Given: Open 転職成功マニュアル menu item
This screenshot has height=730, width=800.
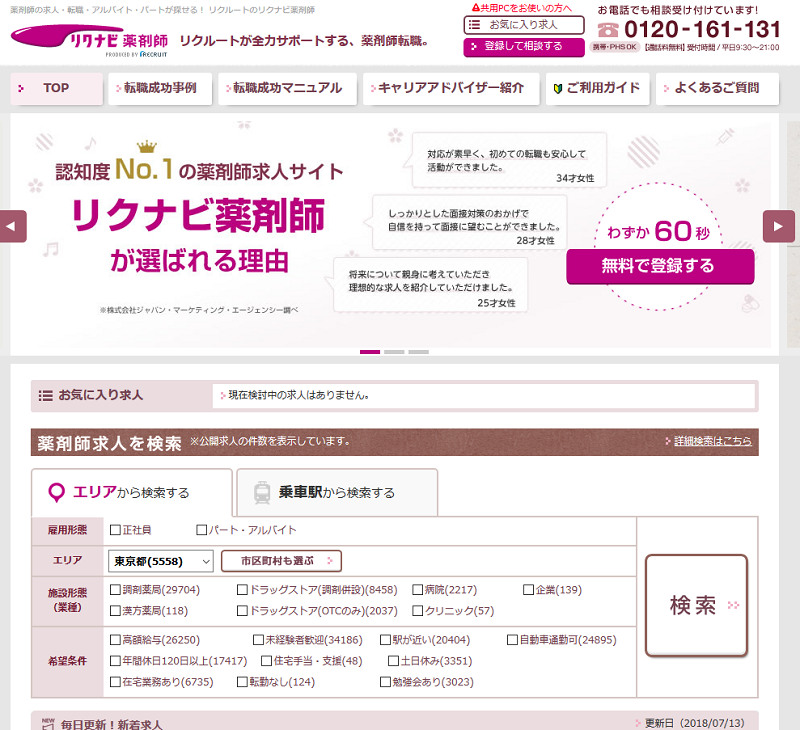Looking at the screenshot, I should point(287,89).
